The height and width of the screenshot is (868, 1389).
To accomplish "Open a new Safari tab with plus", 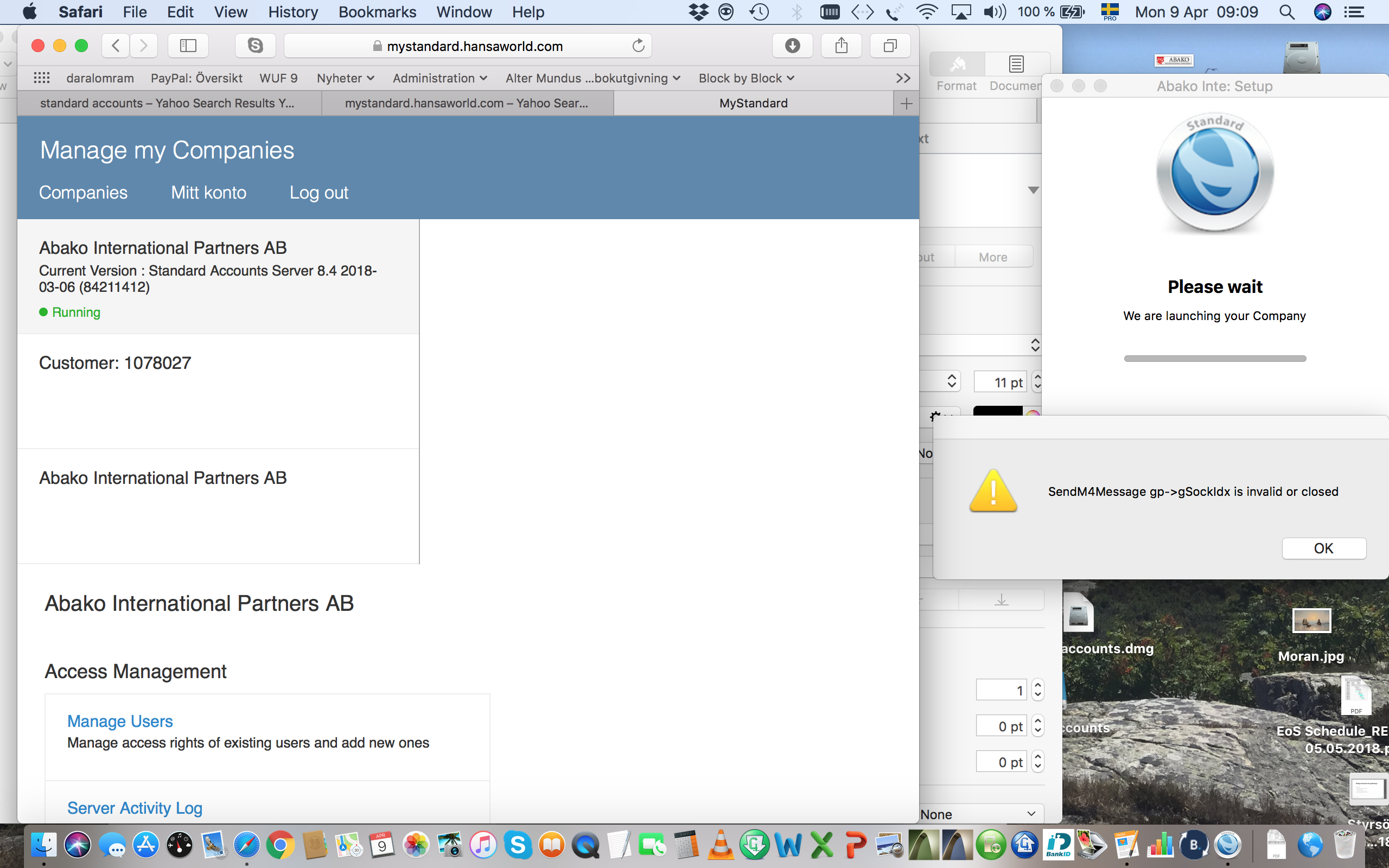I will tap(906, 103).
